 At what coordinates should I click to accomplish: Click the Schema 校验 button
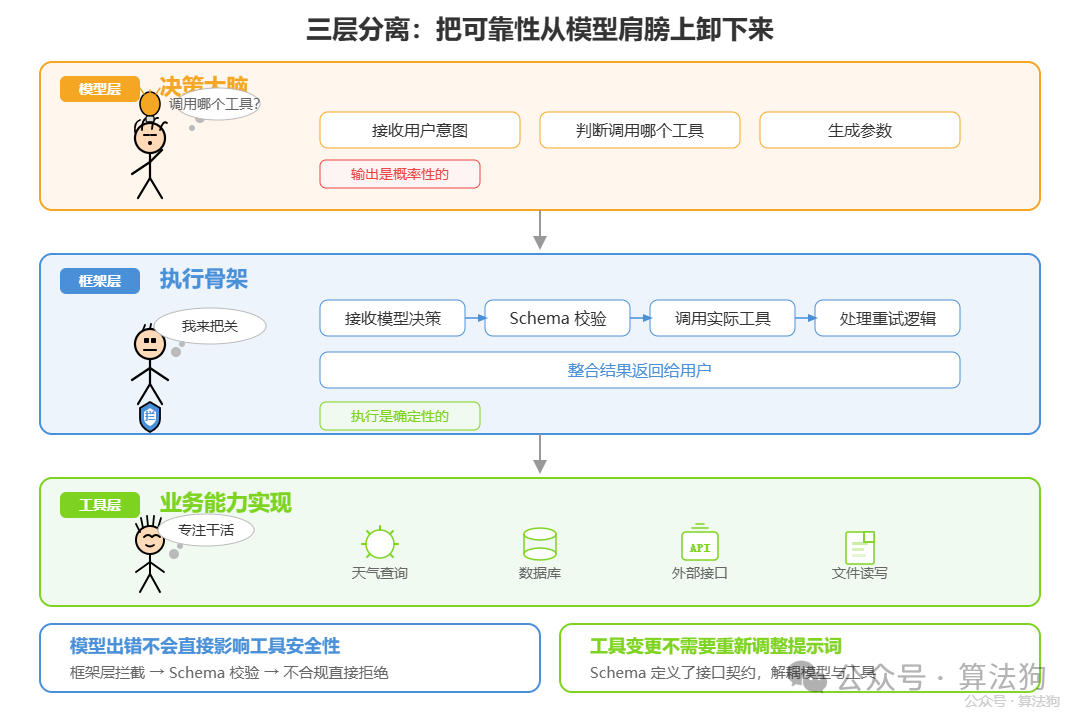[x=557, y=317]
